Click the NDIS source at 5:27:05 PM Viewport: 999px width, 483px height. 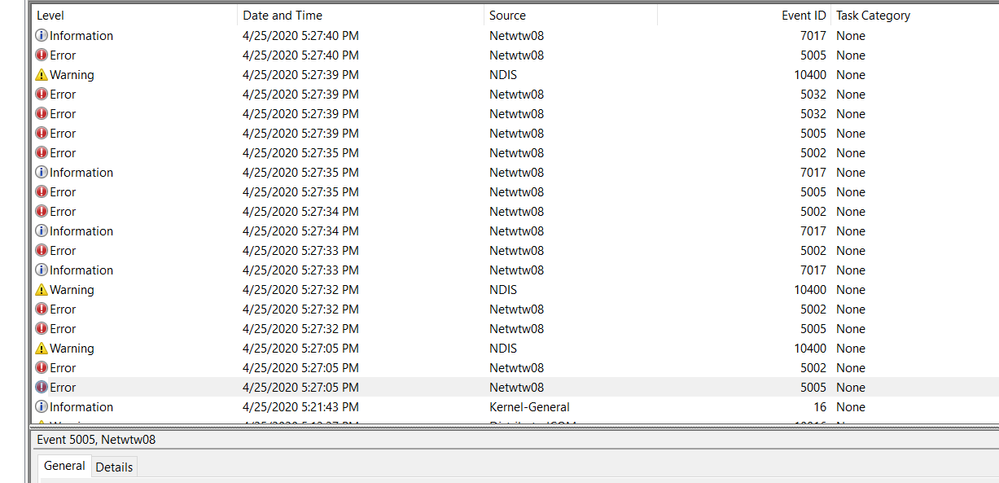point(503,349)
